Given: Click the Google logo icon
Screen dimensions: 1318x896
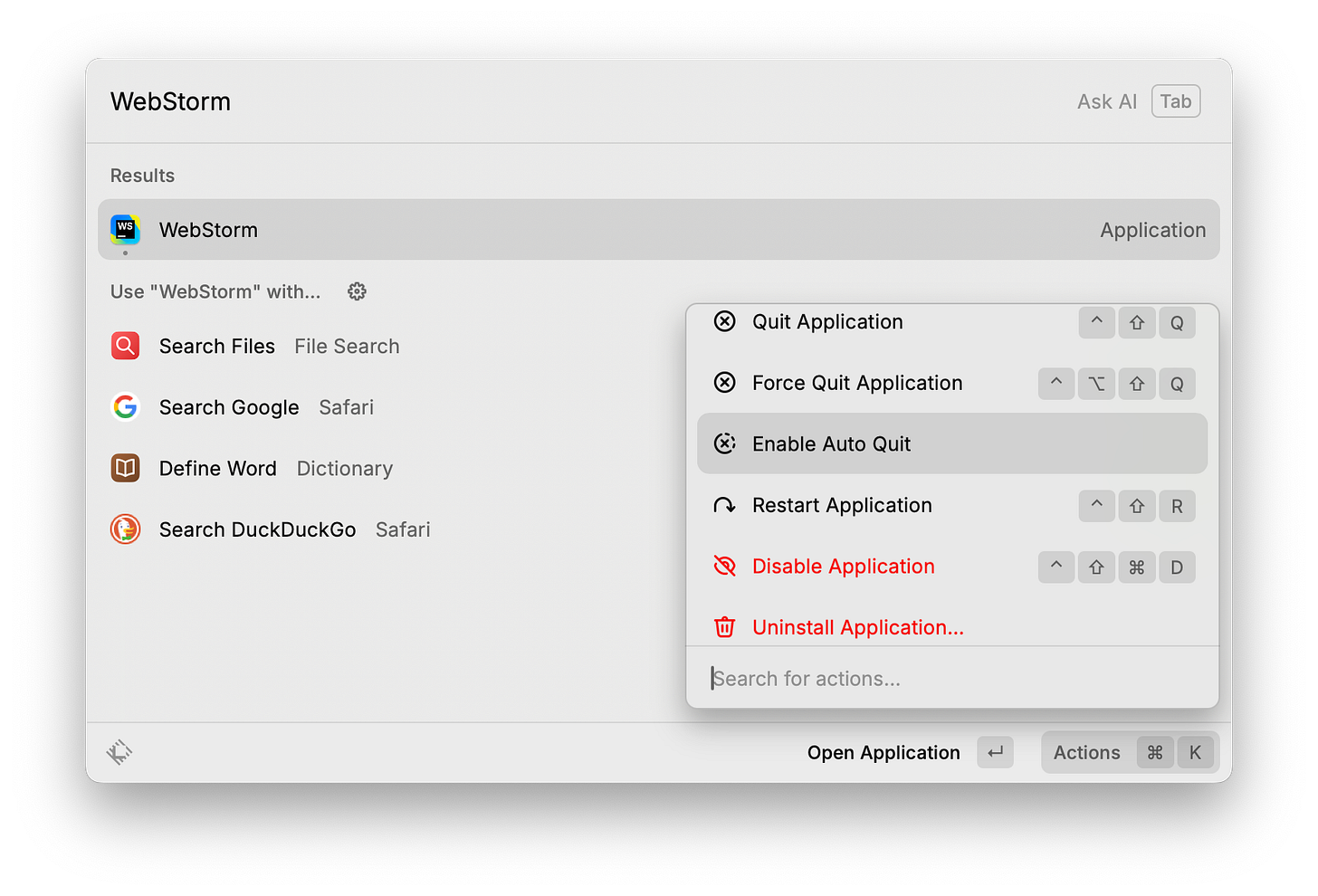Looking at the screenshot, I should coord(125,407).
